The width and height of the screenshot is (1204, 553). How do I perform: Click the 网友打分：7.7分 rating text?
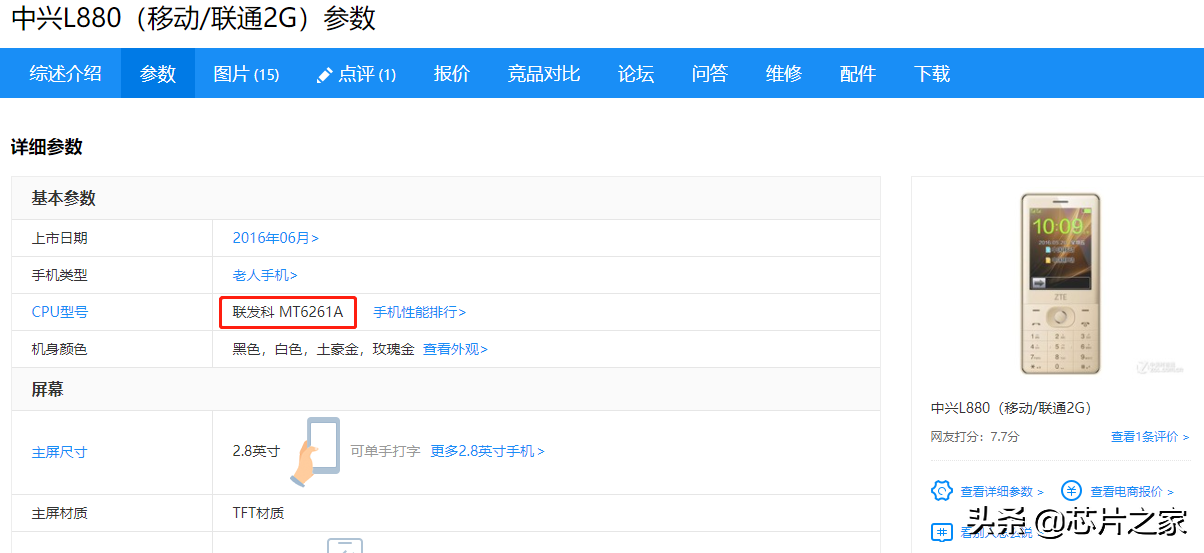click(975, 437)
